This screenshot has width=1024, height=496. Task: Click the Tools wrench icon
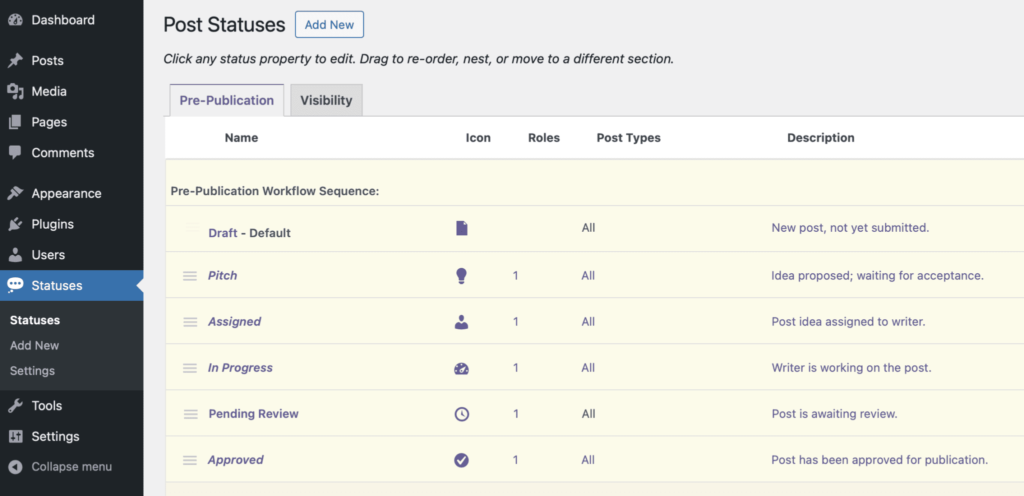(15, 406)
